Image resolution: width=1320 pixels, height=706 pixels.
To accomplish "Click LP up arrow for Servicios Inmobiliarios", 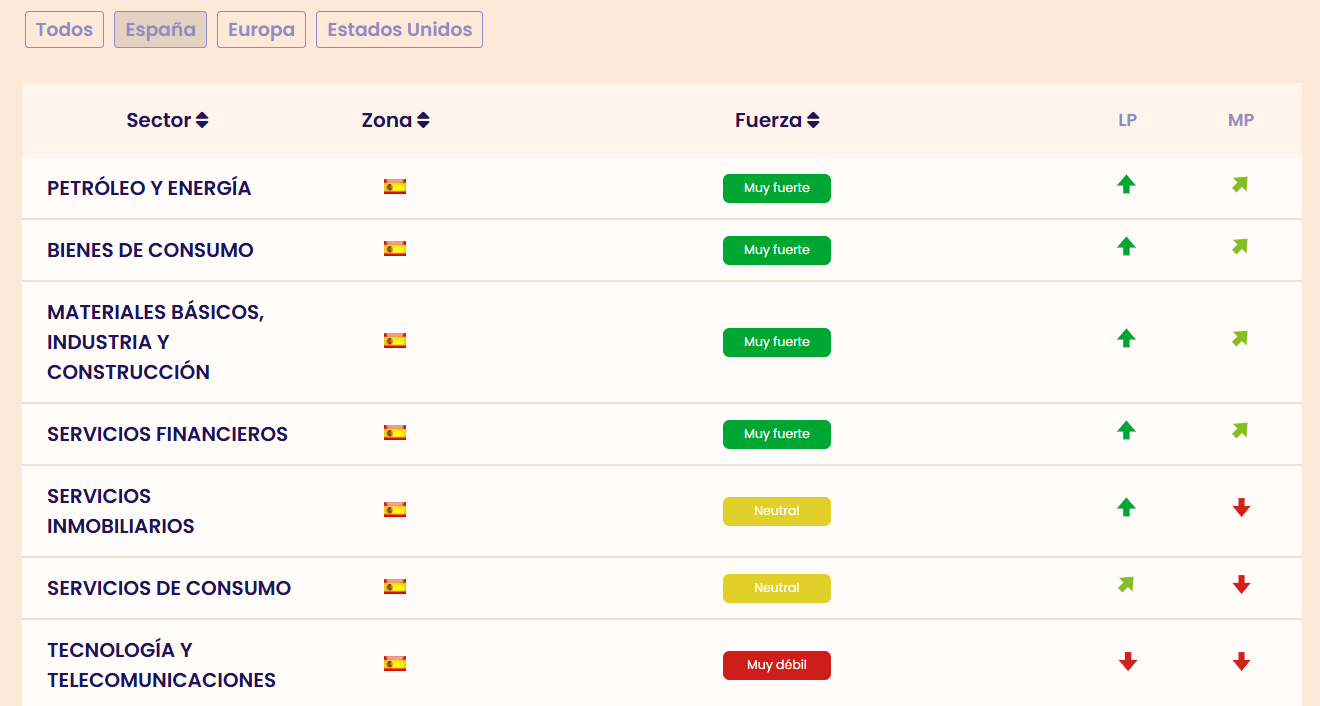I will coord(1127,507).
